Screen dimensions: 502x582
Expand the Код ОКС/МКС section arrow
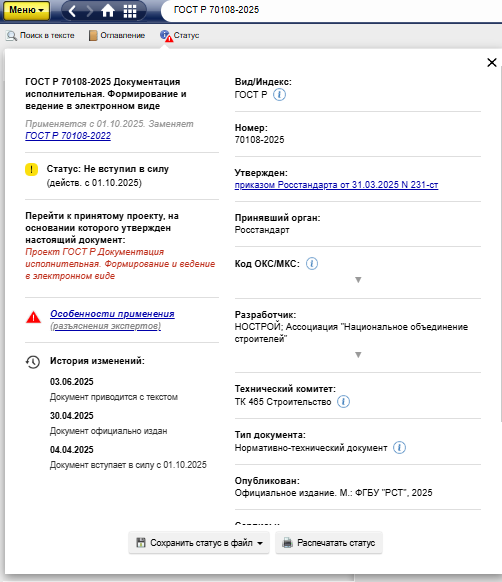click(x=358, y=280)
